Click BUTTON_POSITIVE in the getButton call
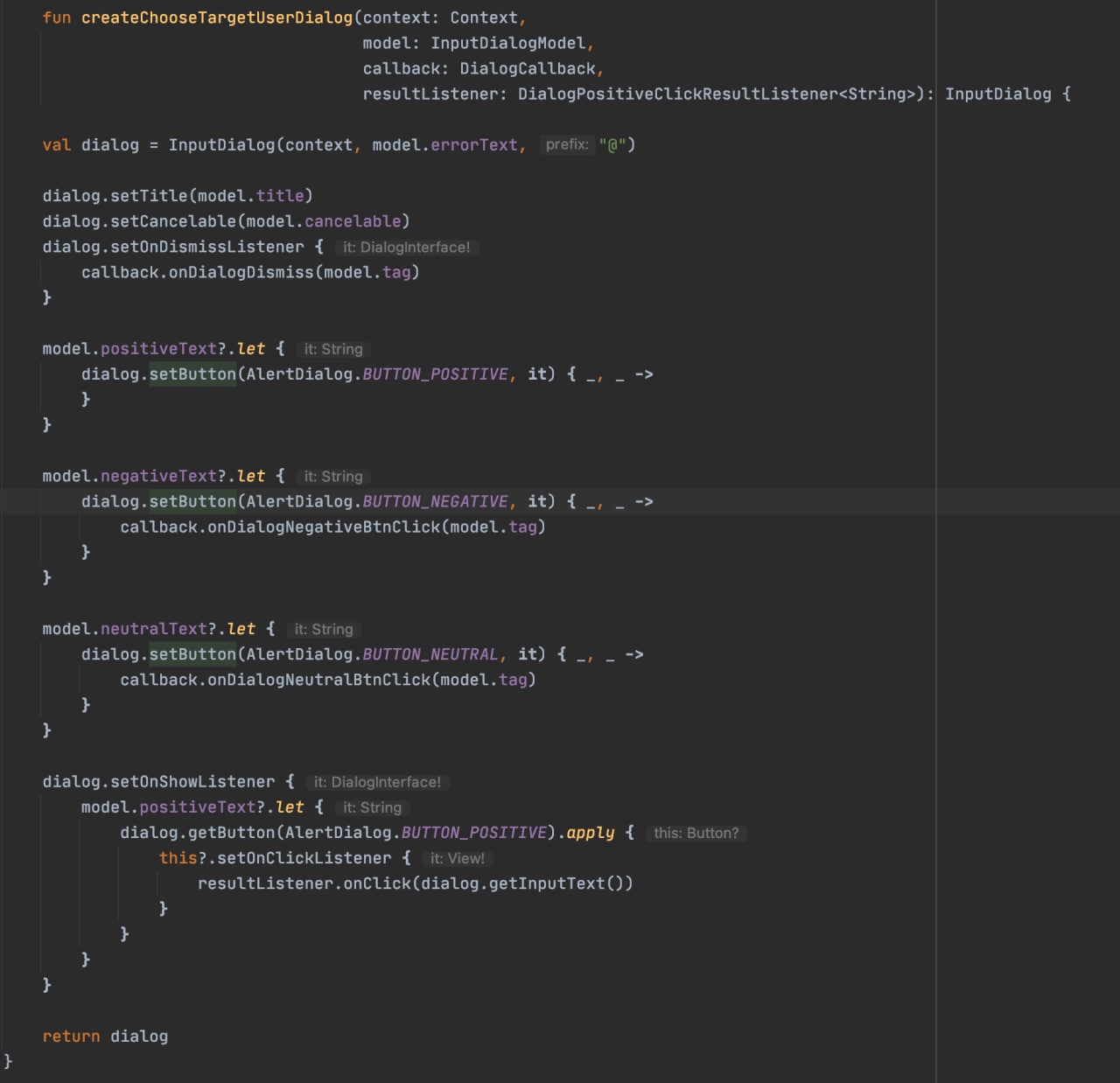Viewport: 1120px width, 1083px height. click(474, 833)
